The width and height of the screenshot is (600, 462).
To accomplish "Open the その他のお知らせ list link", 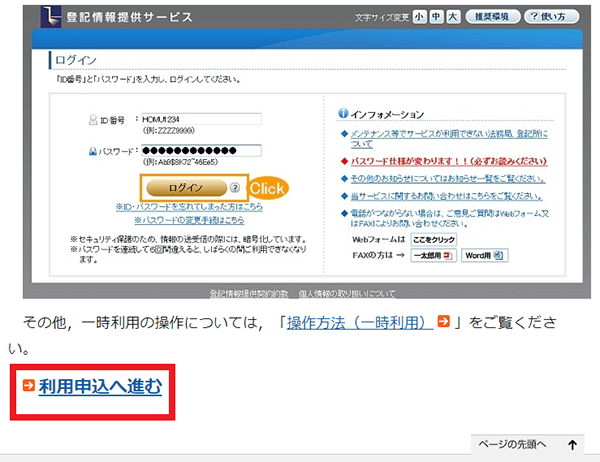I will coord(448,179).
